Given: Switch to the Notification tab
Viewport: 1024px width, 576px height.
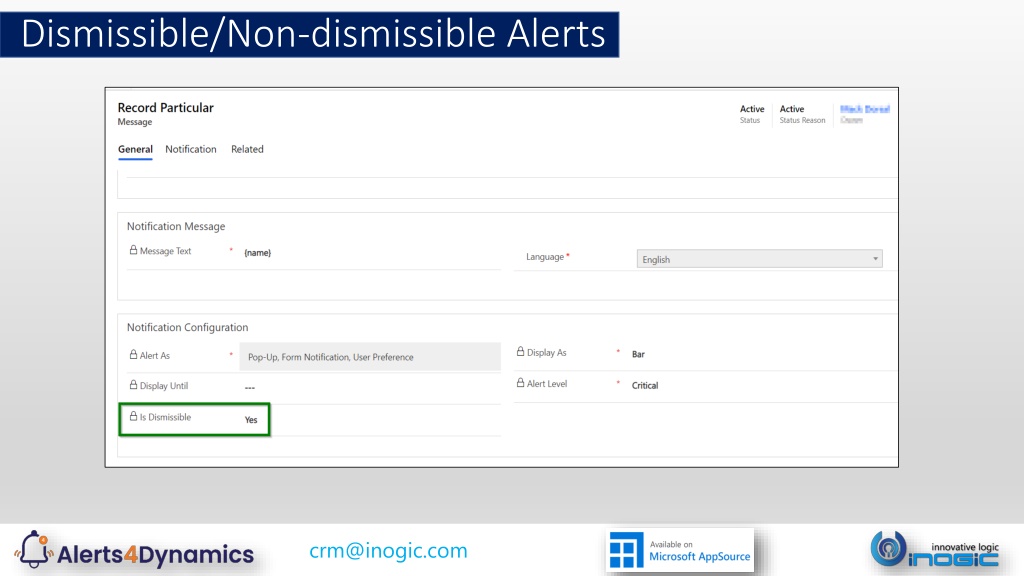Looking at the screenshot, I should click(191, 149).
